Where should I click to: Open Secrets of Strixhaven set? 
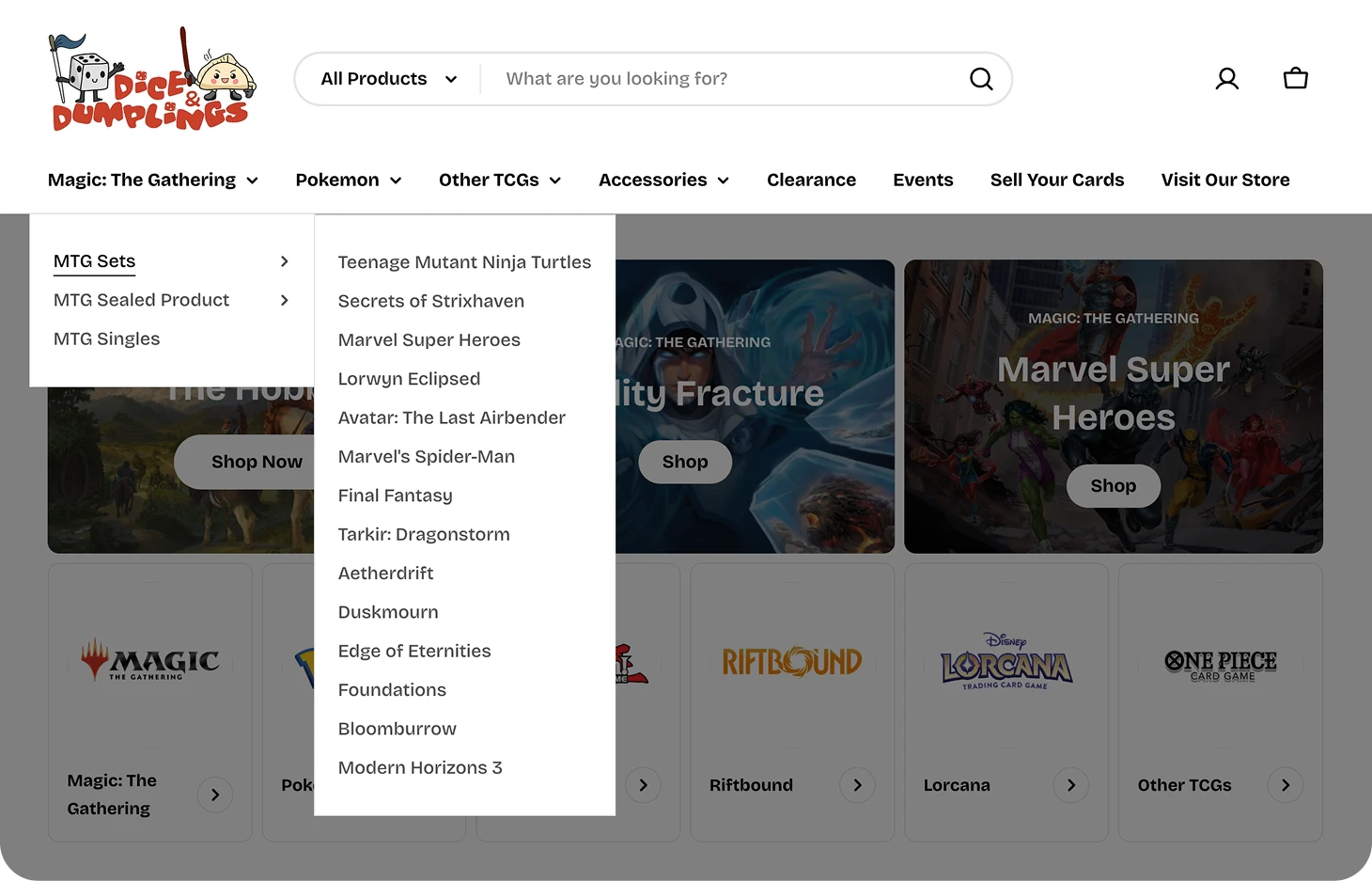point(430,301)
